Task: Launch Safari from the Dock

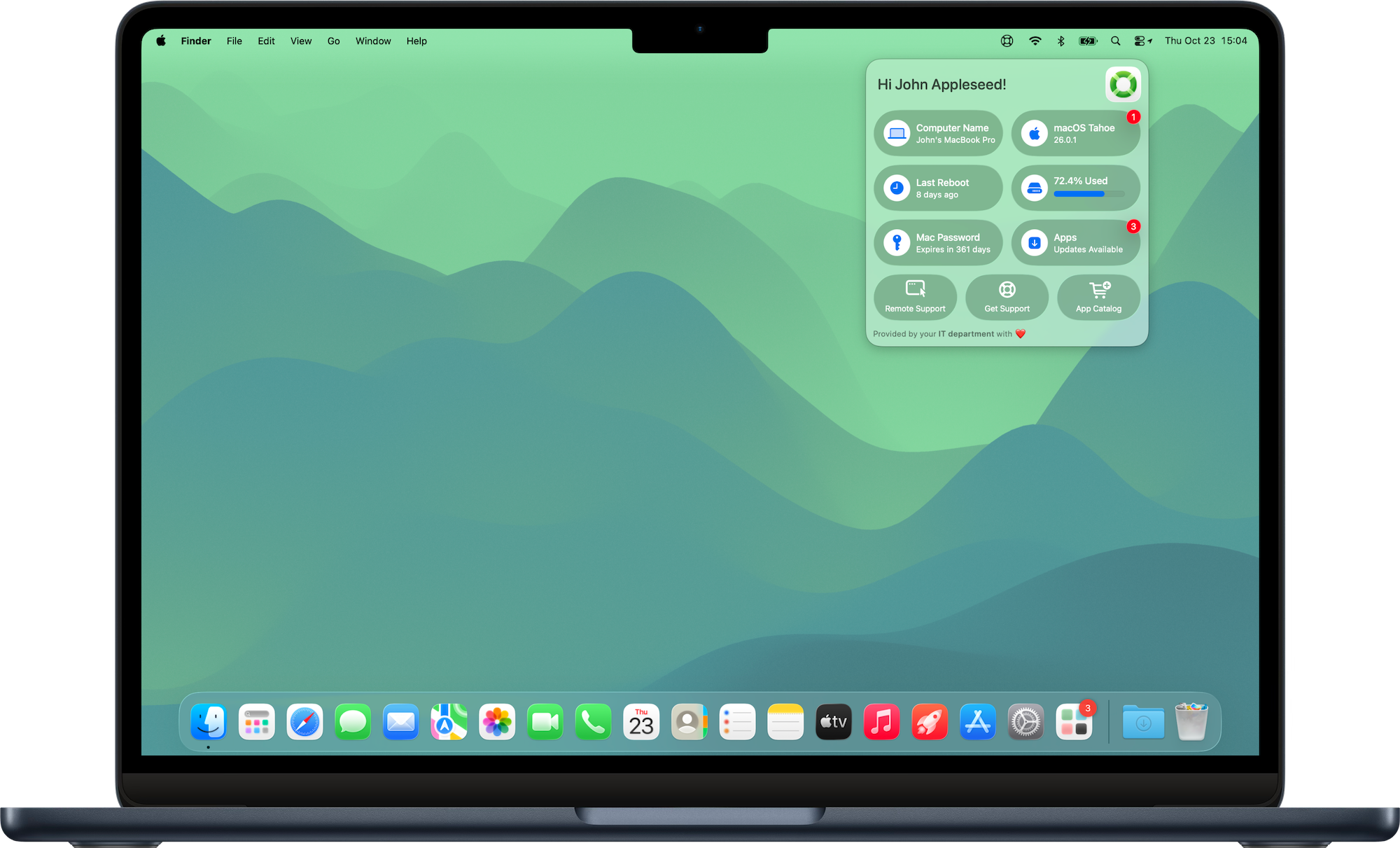Action: 304,722
